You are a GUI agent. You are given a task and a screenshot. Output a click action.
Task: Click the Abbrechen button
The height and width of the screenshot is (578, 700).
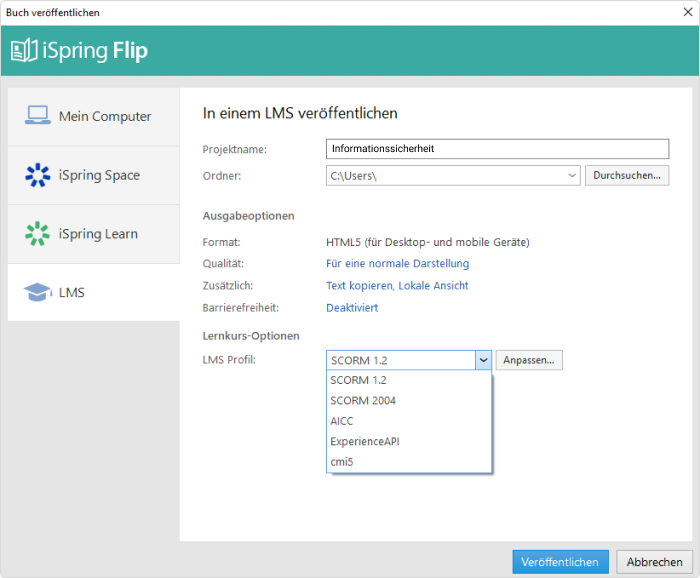pyautogui.click(x=654, y=562)
